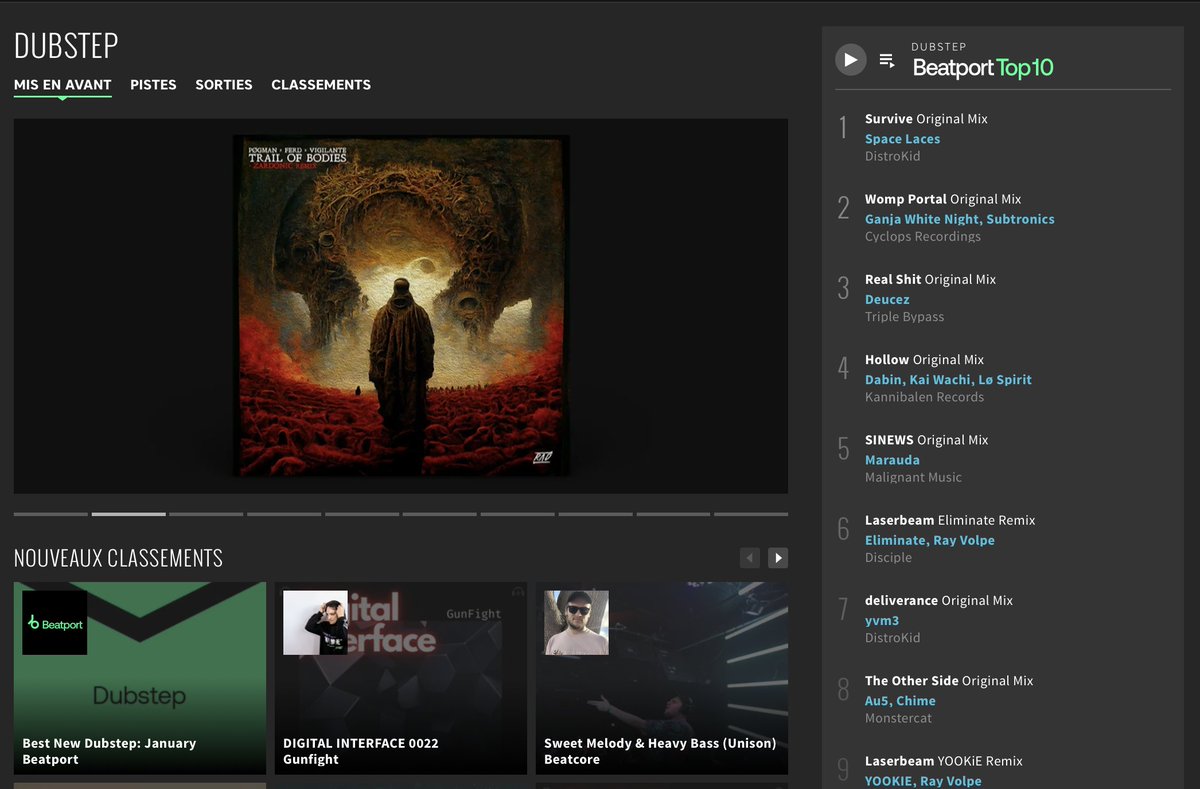Viewport: 1200px width, 789px height.
Task: Select the fifth carousel slide indicator
Action: pyautogui.click(x=362, y=514)
